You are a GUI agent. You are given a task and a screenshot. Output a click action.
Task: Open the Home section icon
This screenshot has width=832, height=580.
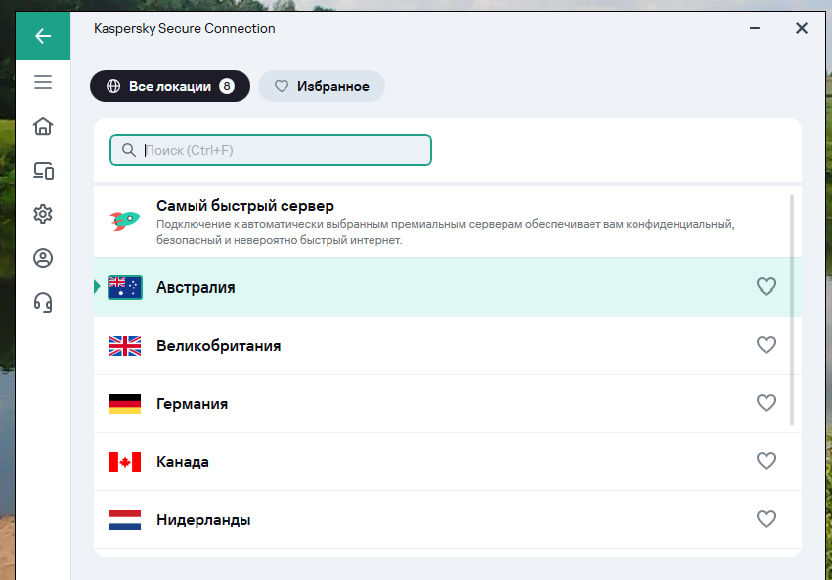(43, 126)
